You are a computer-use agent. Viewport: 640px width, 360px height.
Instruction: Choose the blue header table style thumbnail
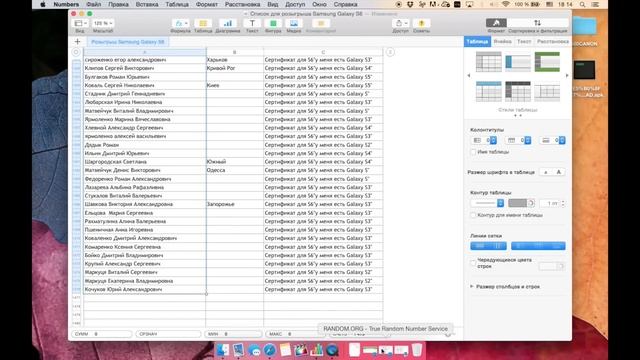(x=489, y=91)
